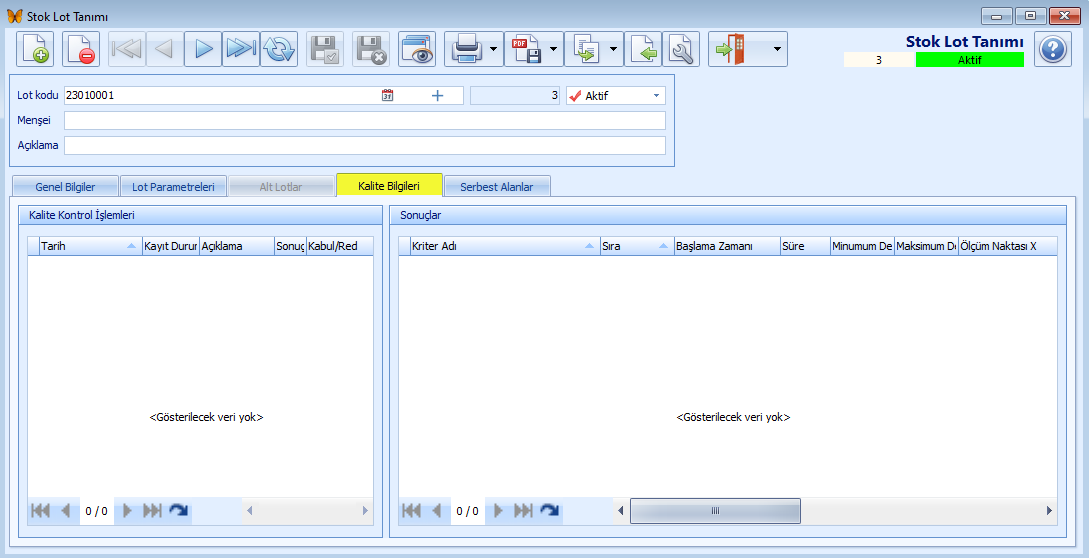
Task: Go to next record arrow in toolbar
Action: [x=203, y=49]
